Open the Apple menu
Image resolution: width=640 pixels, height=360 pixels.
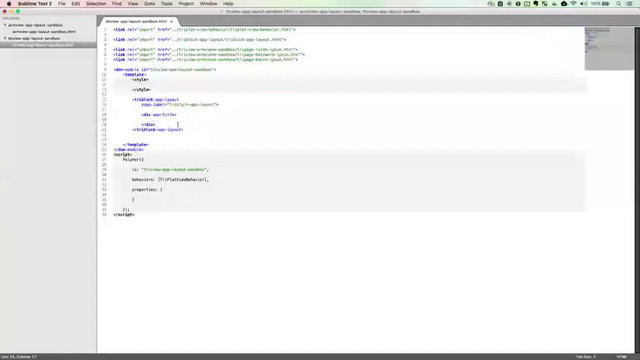[9, 4]
